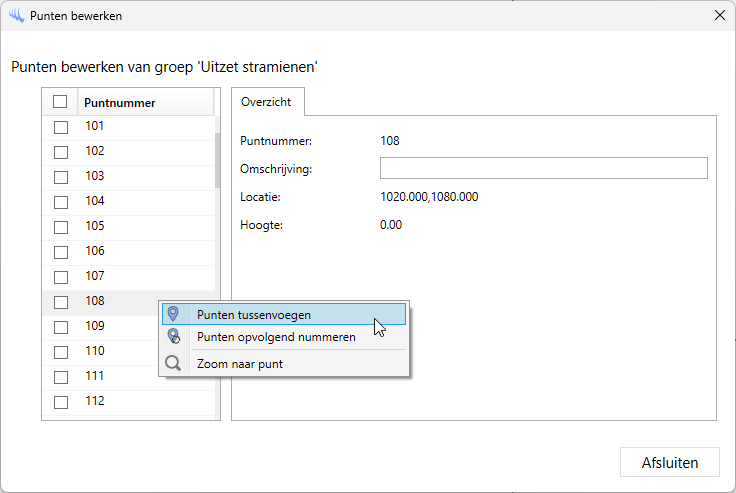Screen dimensions: 736x493
Task: Click the app logo in title bar
Action: [15, 16]
